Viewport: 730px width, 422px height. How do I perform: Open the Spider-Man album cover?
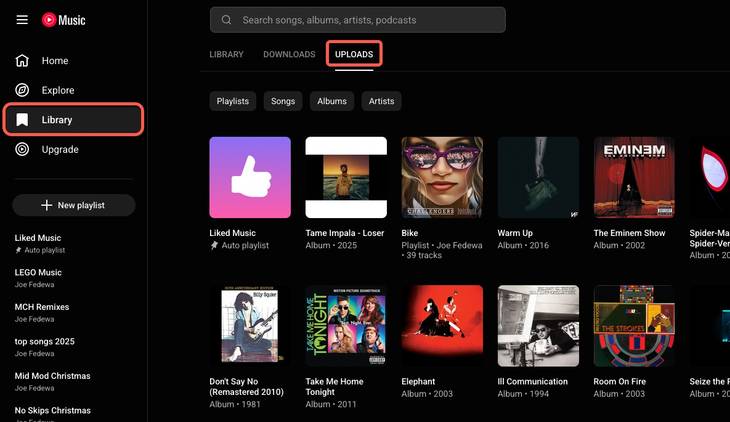click(x=710, y=177)
